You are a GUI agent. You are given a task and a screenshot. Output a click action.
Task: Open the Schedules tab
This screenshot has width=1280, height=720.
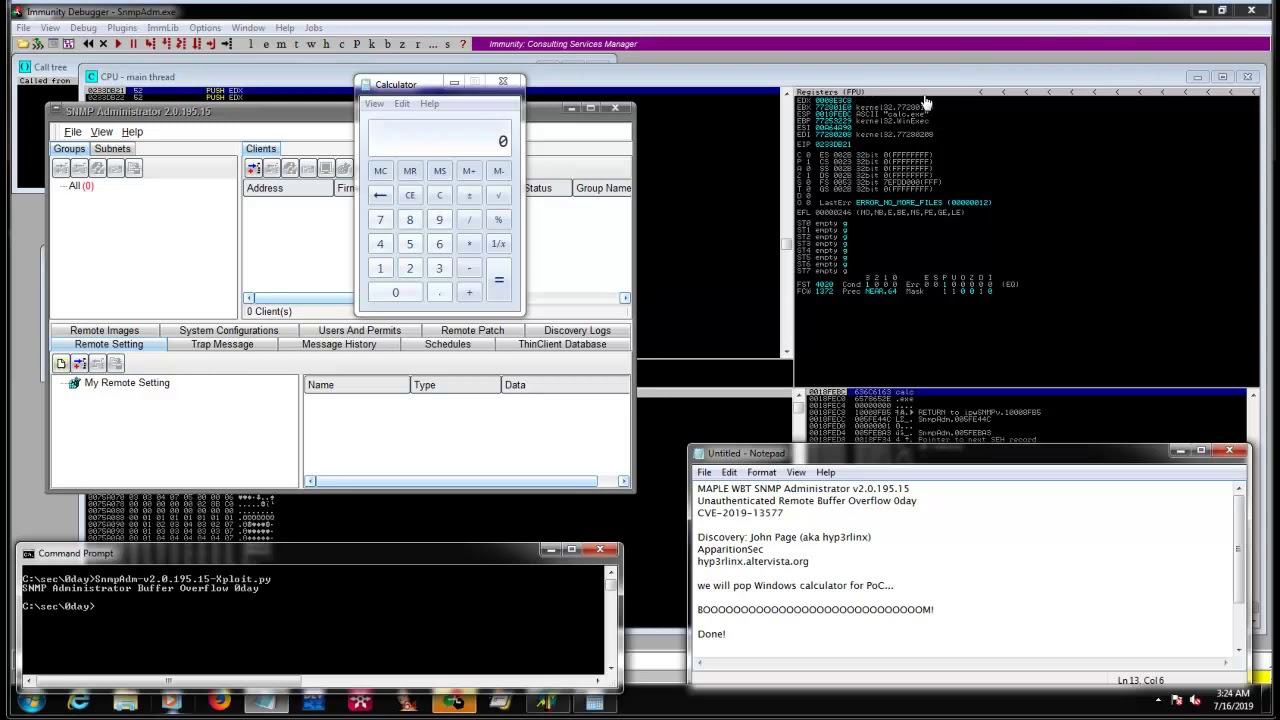click(x=447, y=344)
